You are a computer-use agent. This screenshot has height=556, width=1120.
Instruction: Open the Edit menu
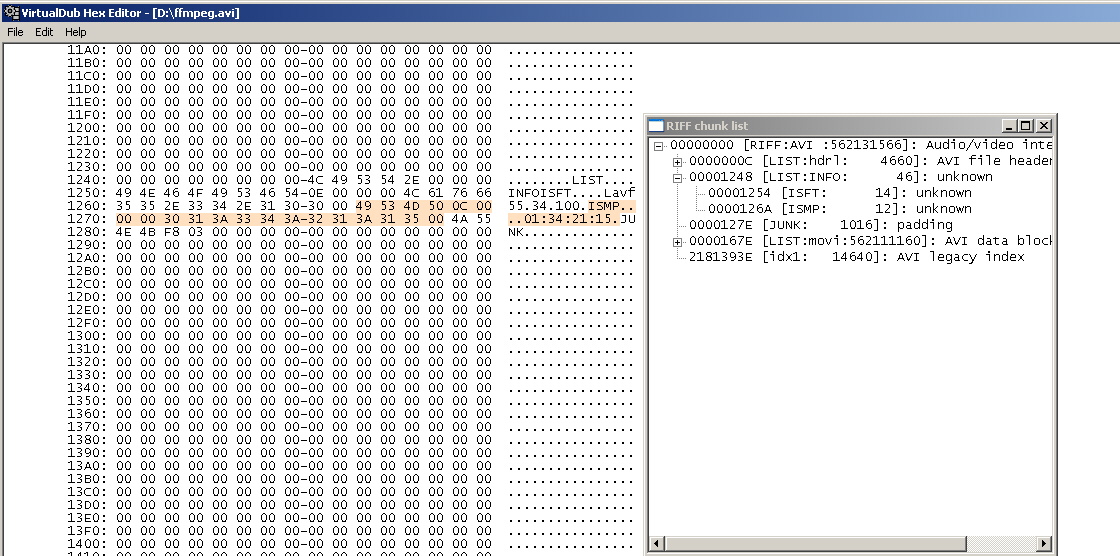click(44, 32)
